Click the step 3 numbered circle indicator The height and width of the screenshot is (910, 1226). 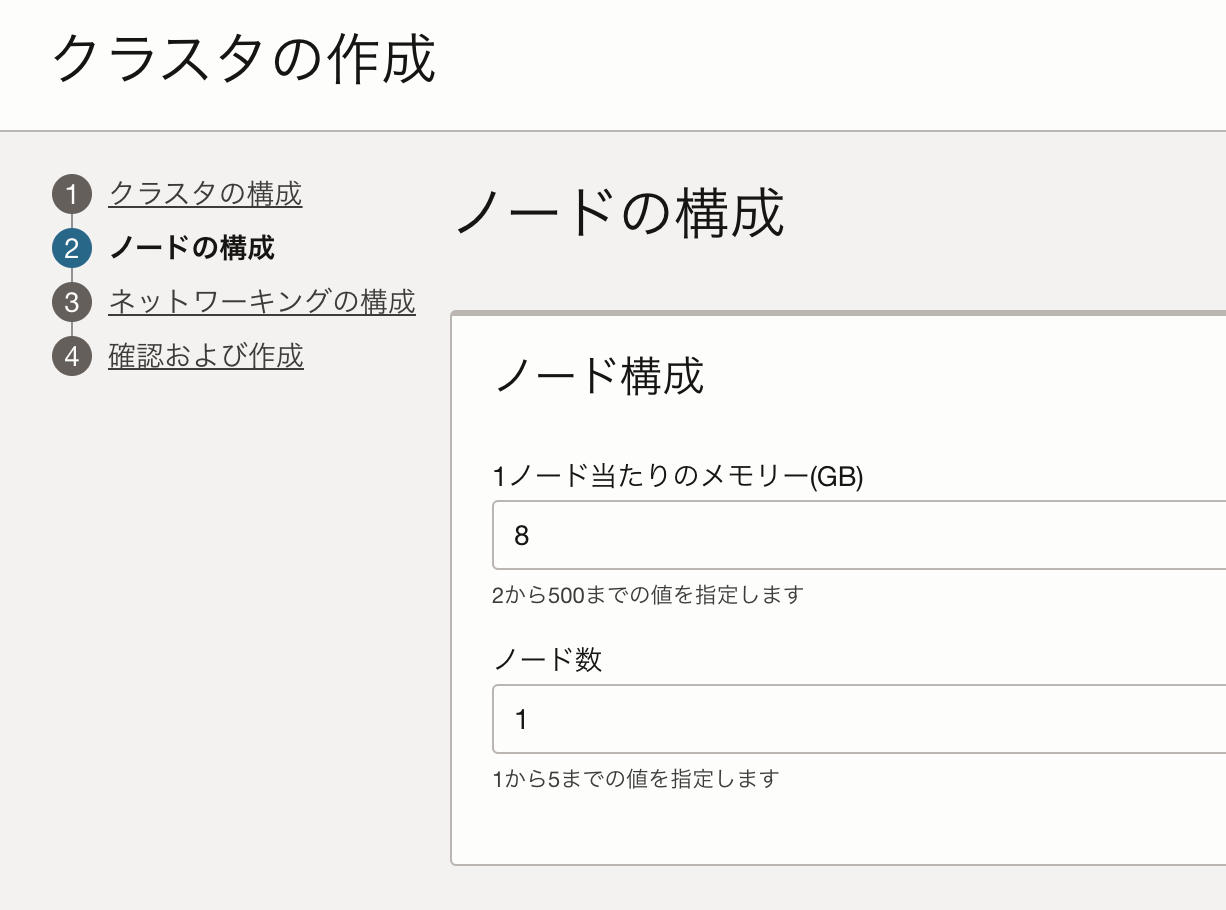[x=71, y=301]
